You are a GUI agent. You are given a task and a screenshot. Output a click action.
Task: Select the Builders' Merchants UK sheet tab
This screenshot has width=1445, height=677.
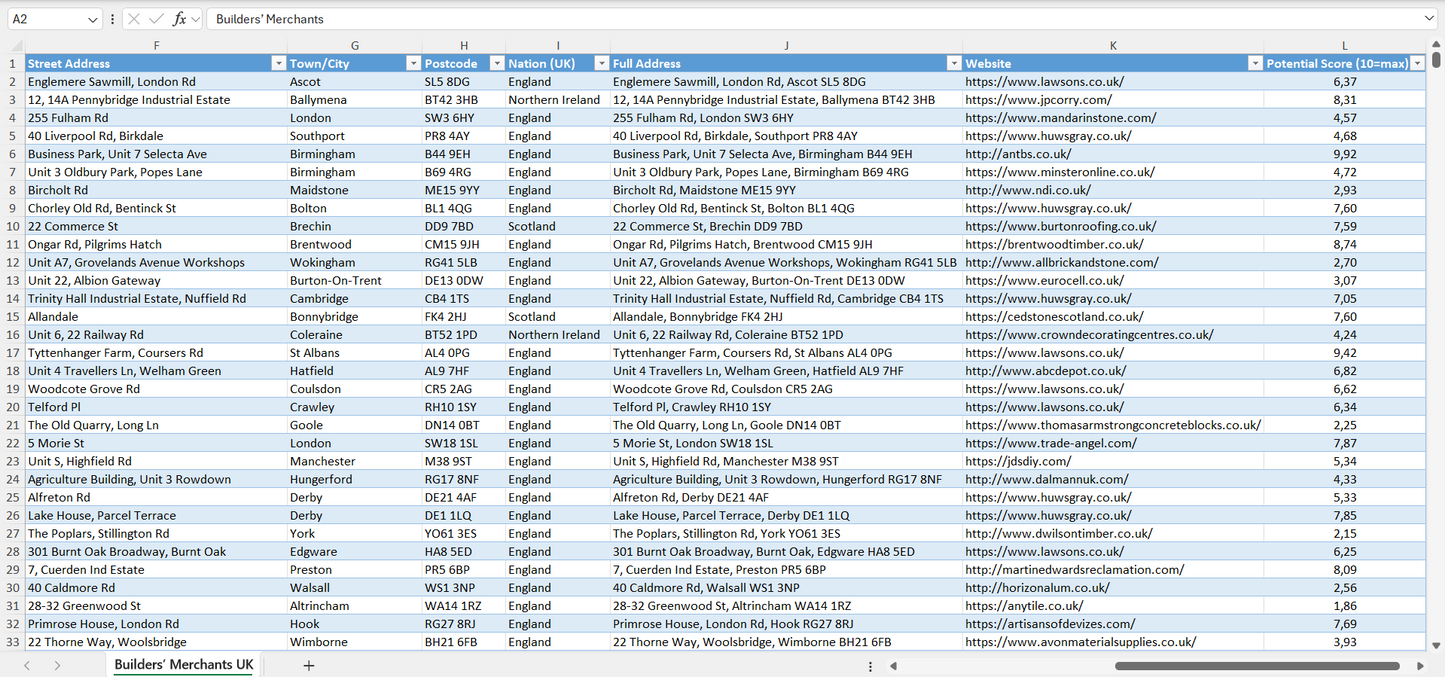182,664
